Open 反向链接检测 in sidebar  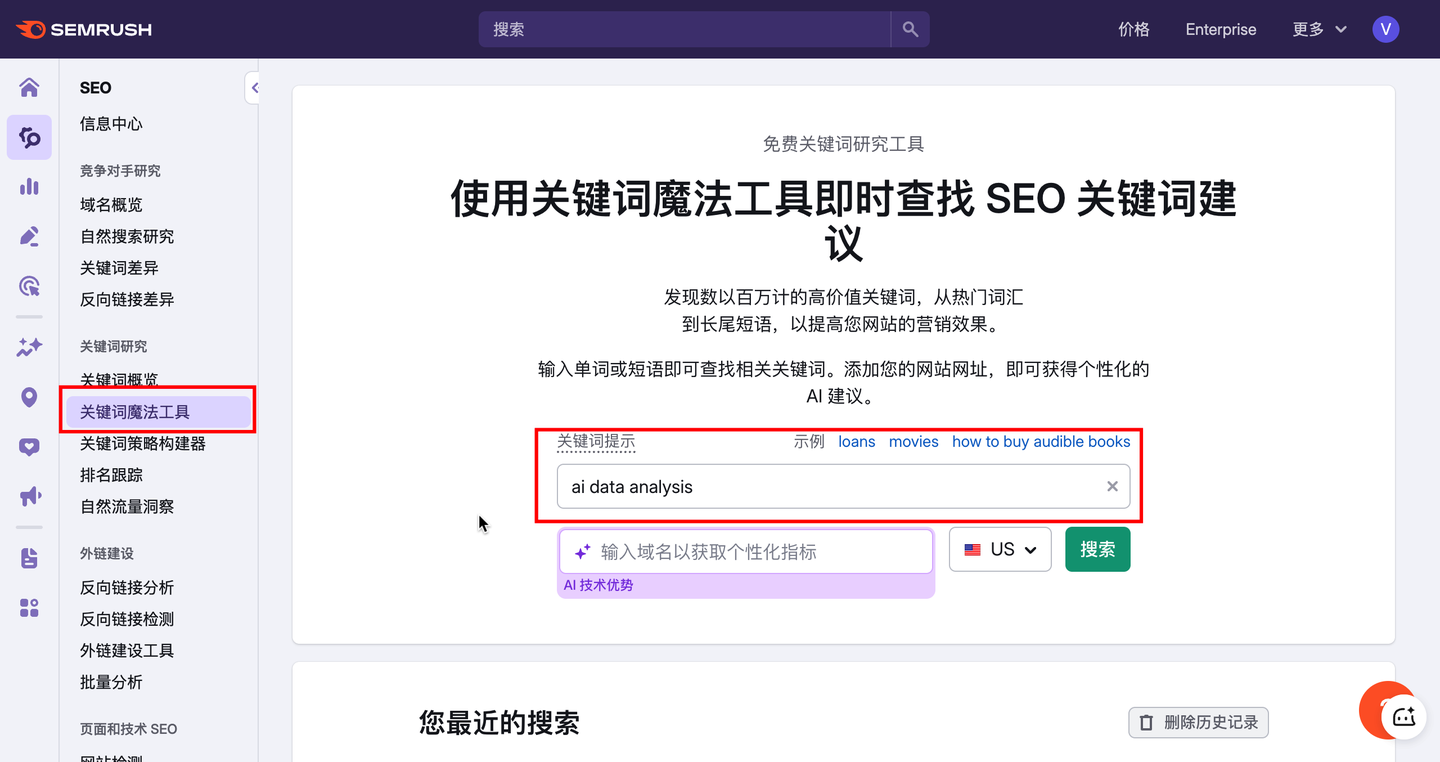[x=127, y=619]
